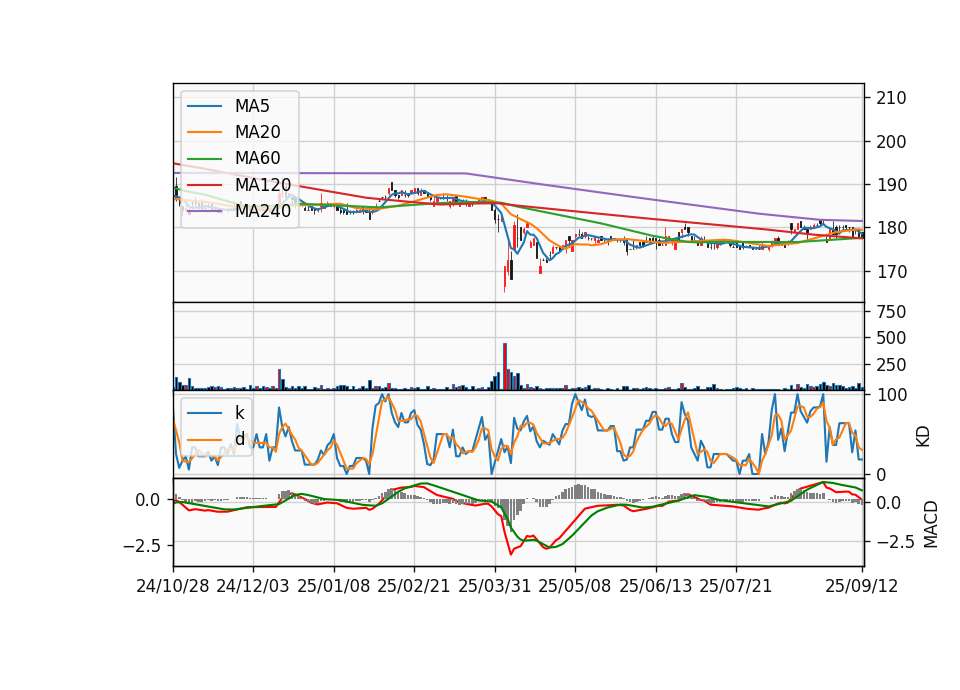960x690 pixels.
Task: Click the MACD axis title
Action: tap(931, 524)
